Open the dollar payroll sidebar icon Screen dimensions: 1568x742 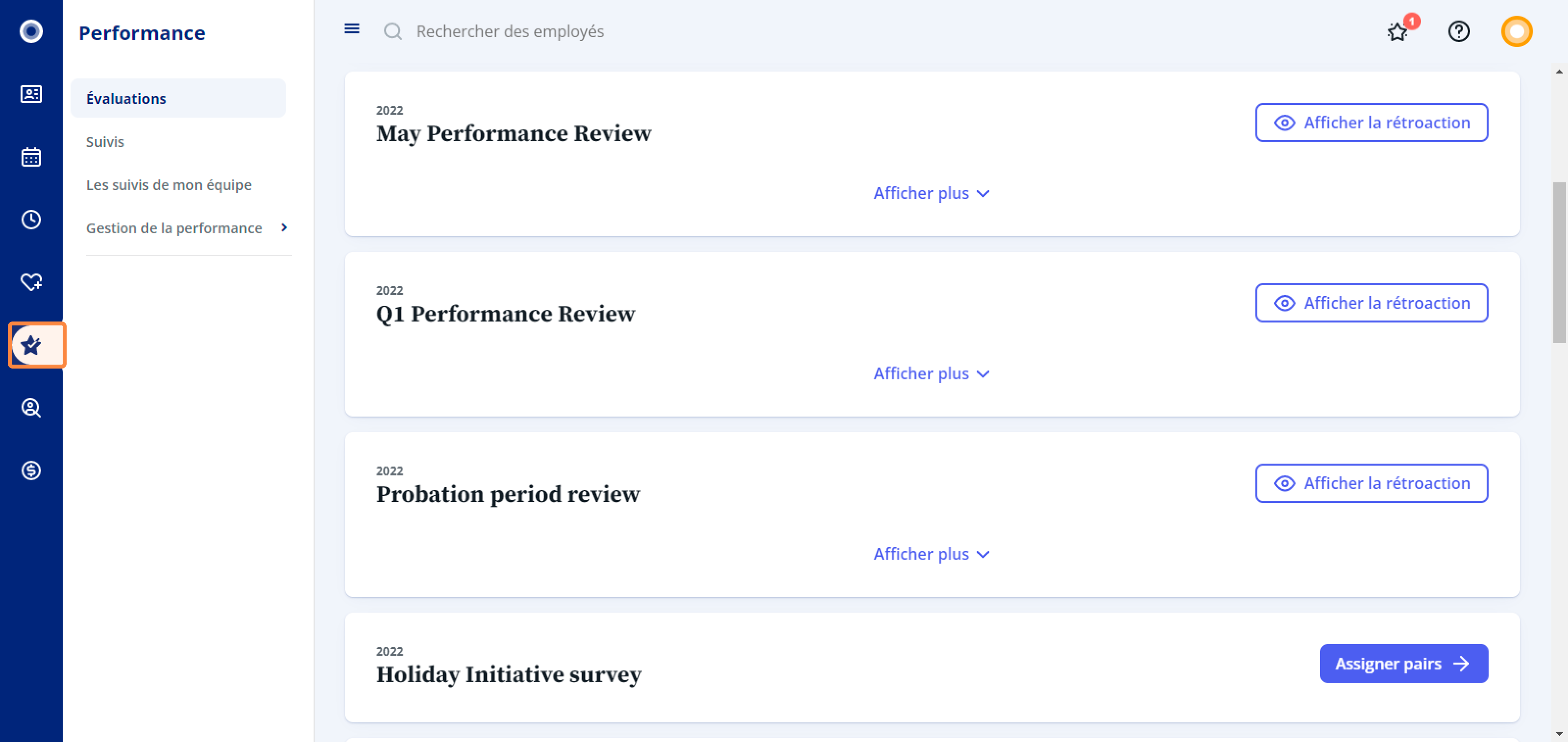coord(31,470)
